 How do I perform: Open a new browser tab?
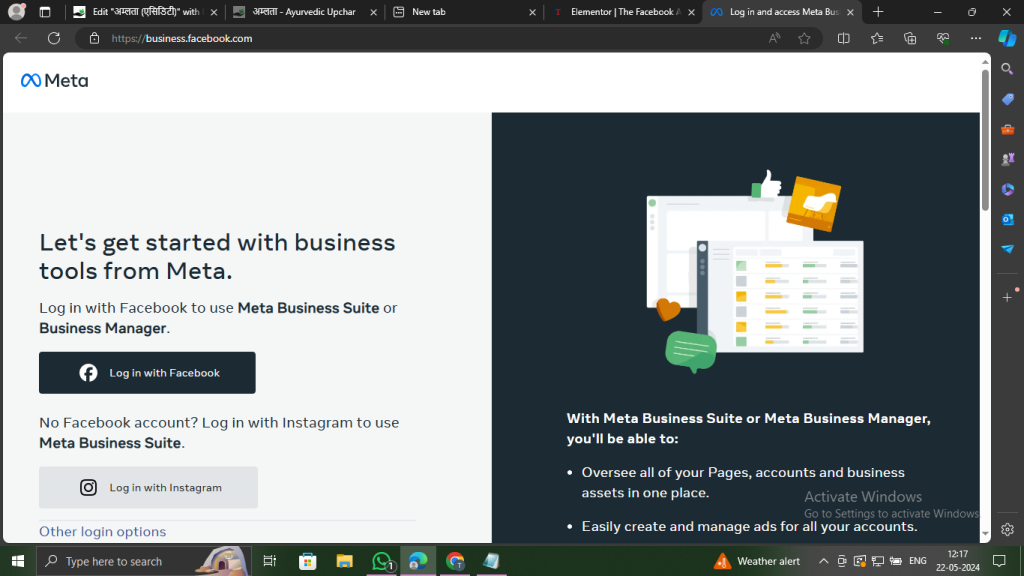click(x=878, y=12)
